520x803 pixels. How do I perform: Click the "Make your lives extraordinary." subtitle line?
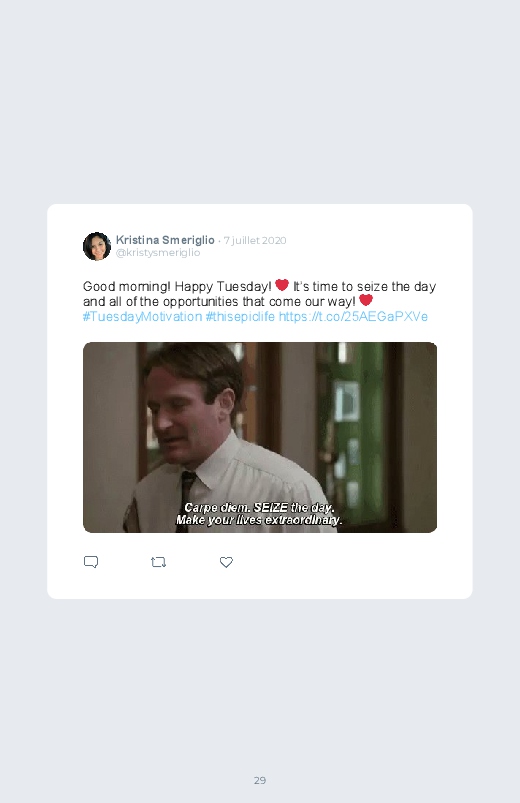[x=259, y=520]
